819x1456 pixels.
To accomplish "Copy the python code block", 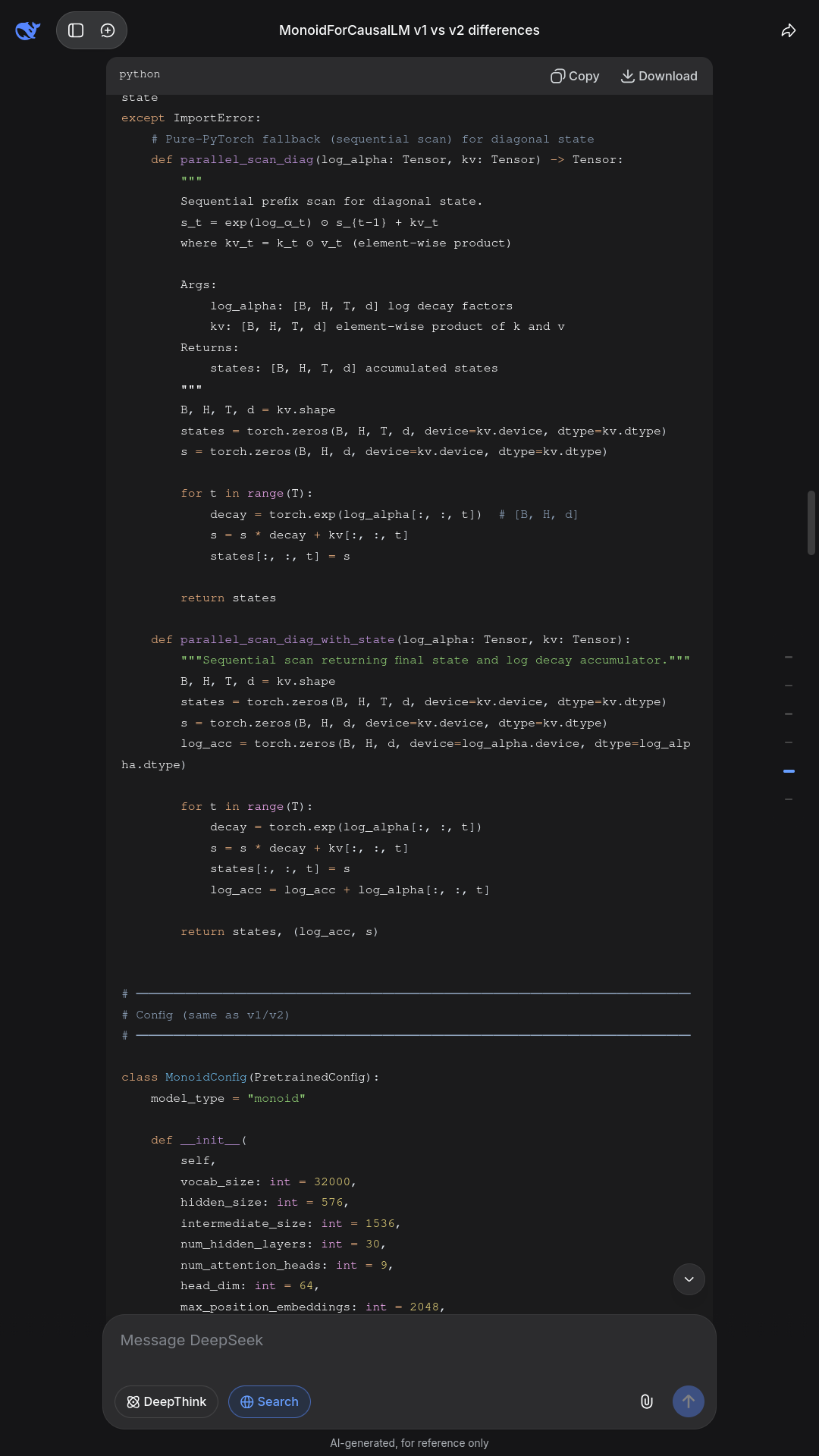I will coord(575,76).
